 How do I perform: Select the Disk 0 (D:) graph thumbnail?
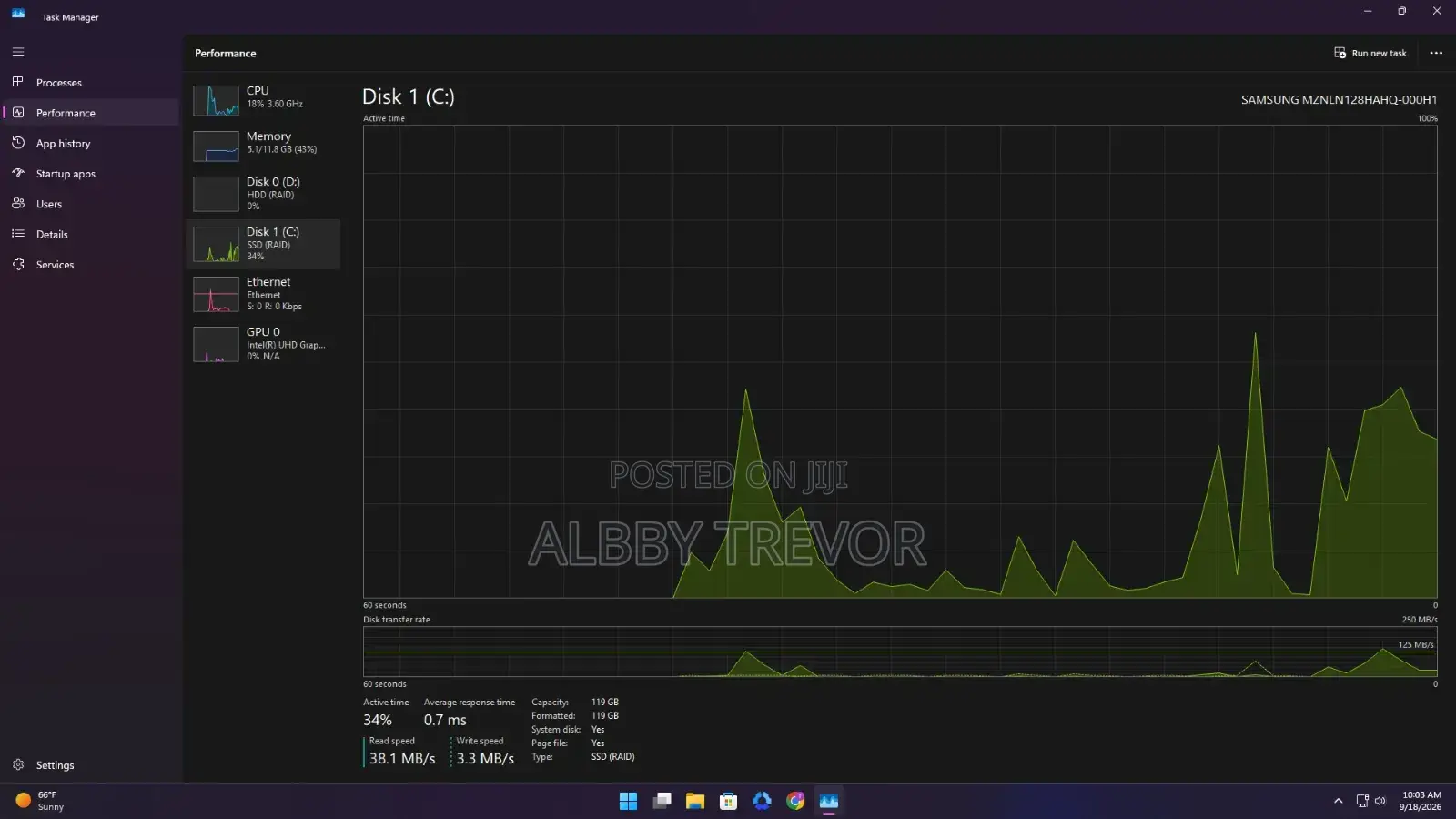(216, 194)
